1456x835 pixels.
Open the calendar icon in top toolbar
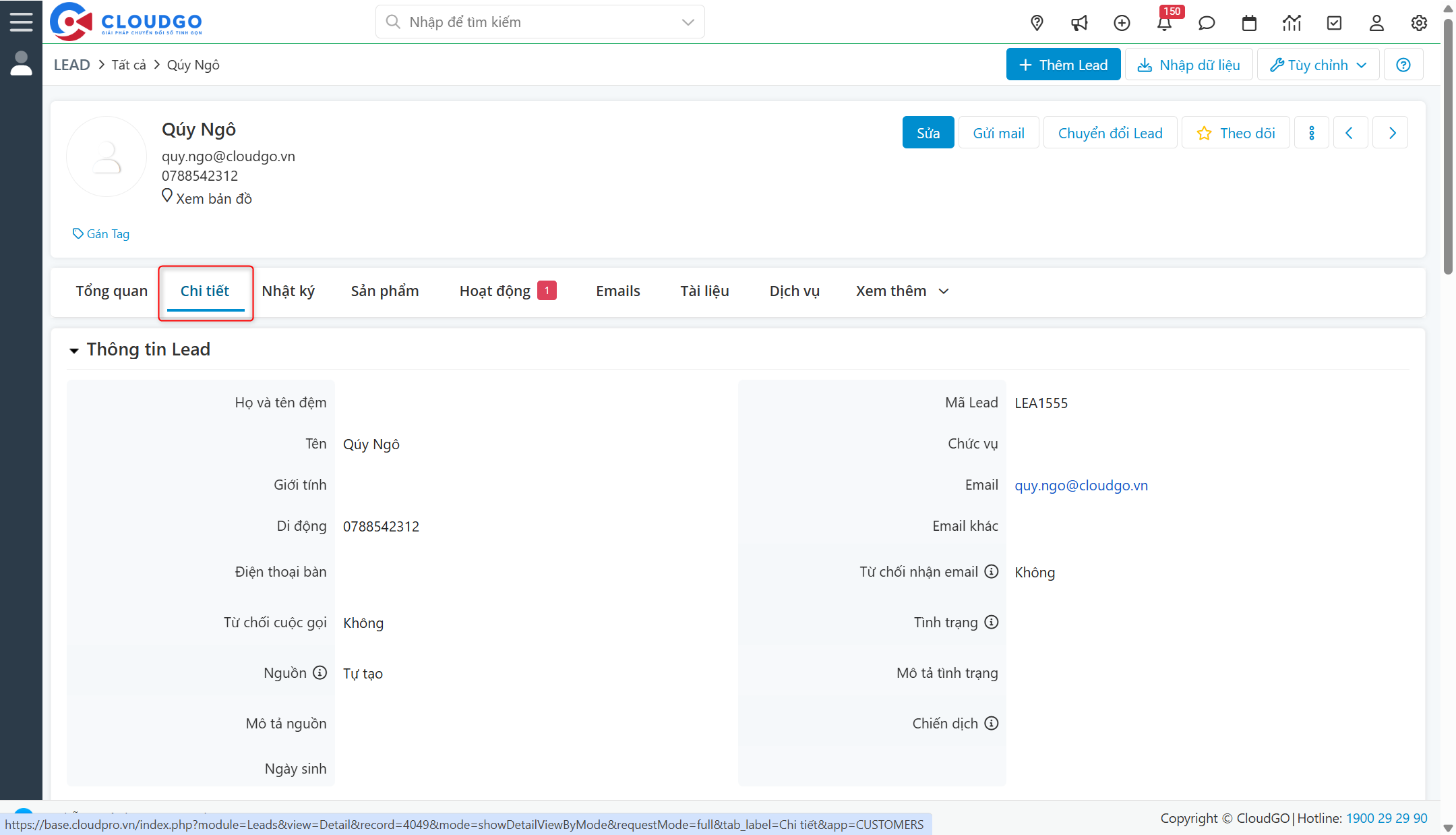point(1249,22)
